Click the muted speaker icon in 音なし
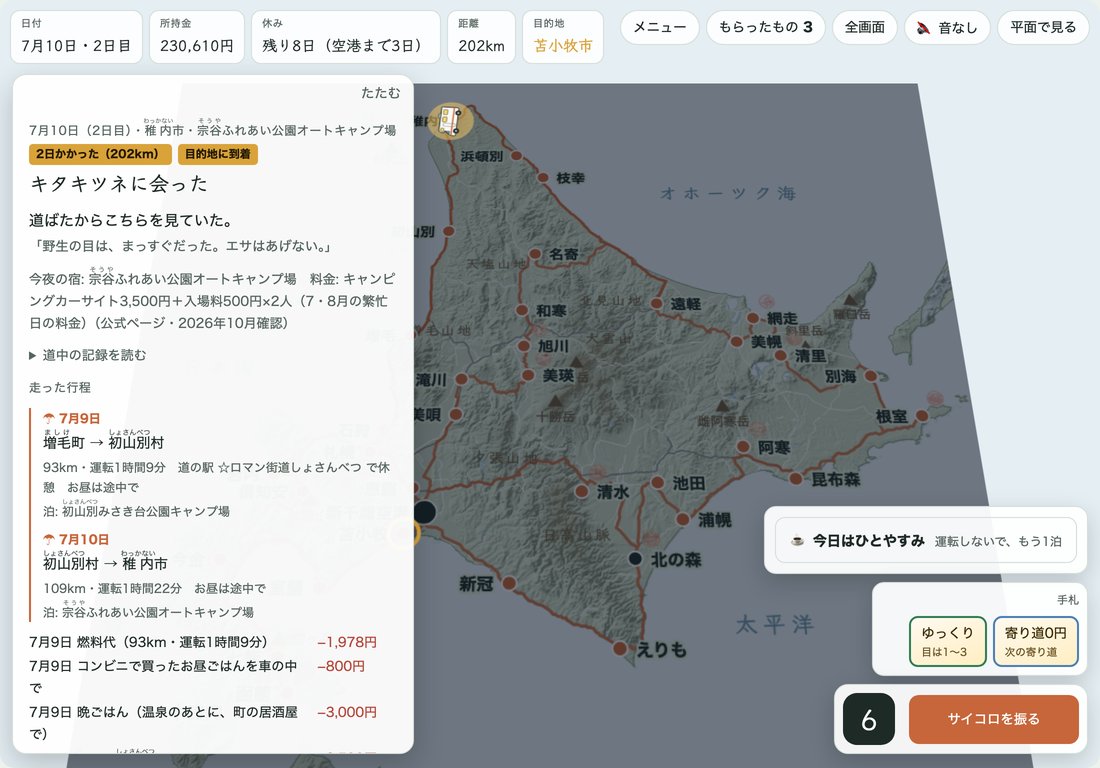 923,28
